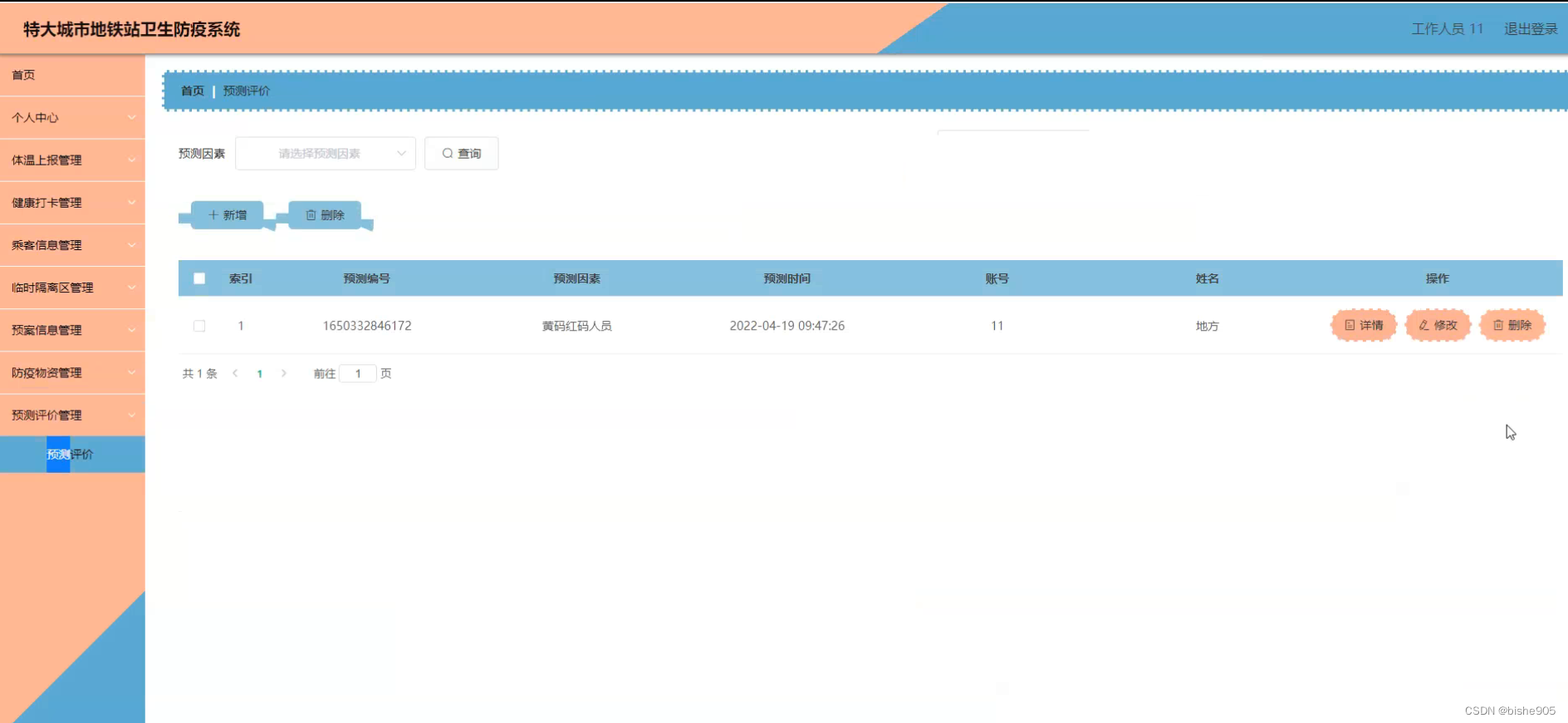Click the 新增 add button

(227, 215)
